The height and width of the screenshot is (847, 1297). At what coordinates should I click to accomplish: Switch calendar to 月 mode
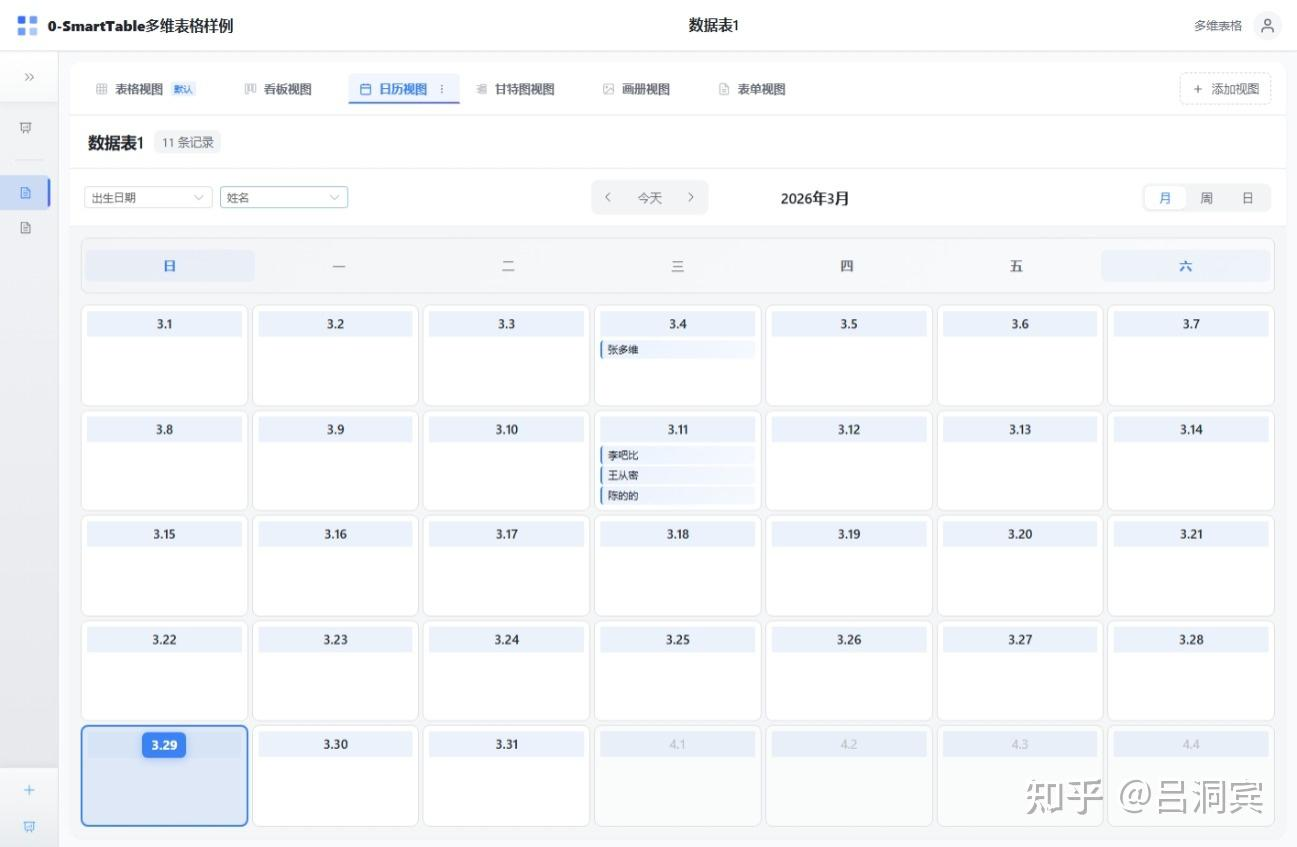tap(1165, 198)
